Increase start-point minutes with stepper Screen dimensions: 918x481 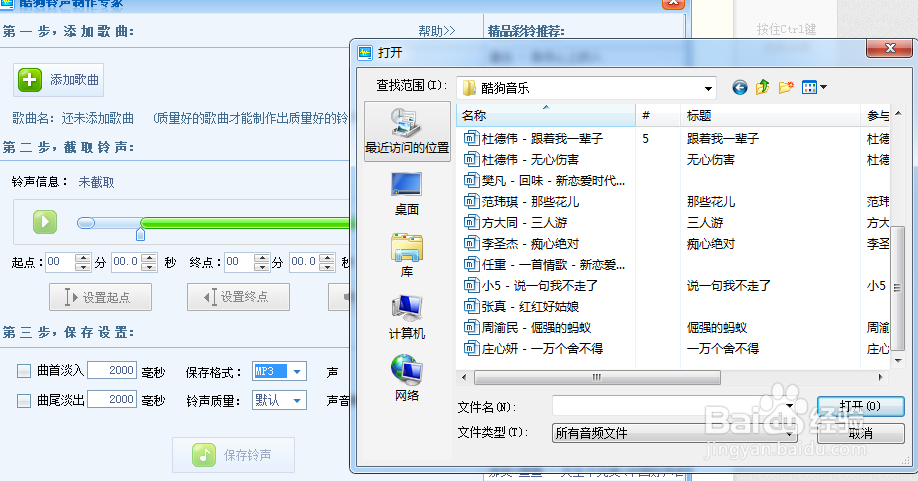coord(83,258)
